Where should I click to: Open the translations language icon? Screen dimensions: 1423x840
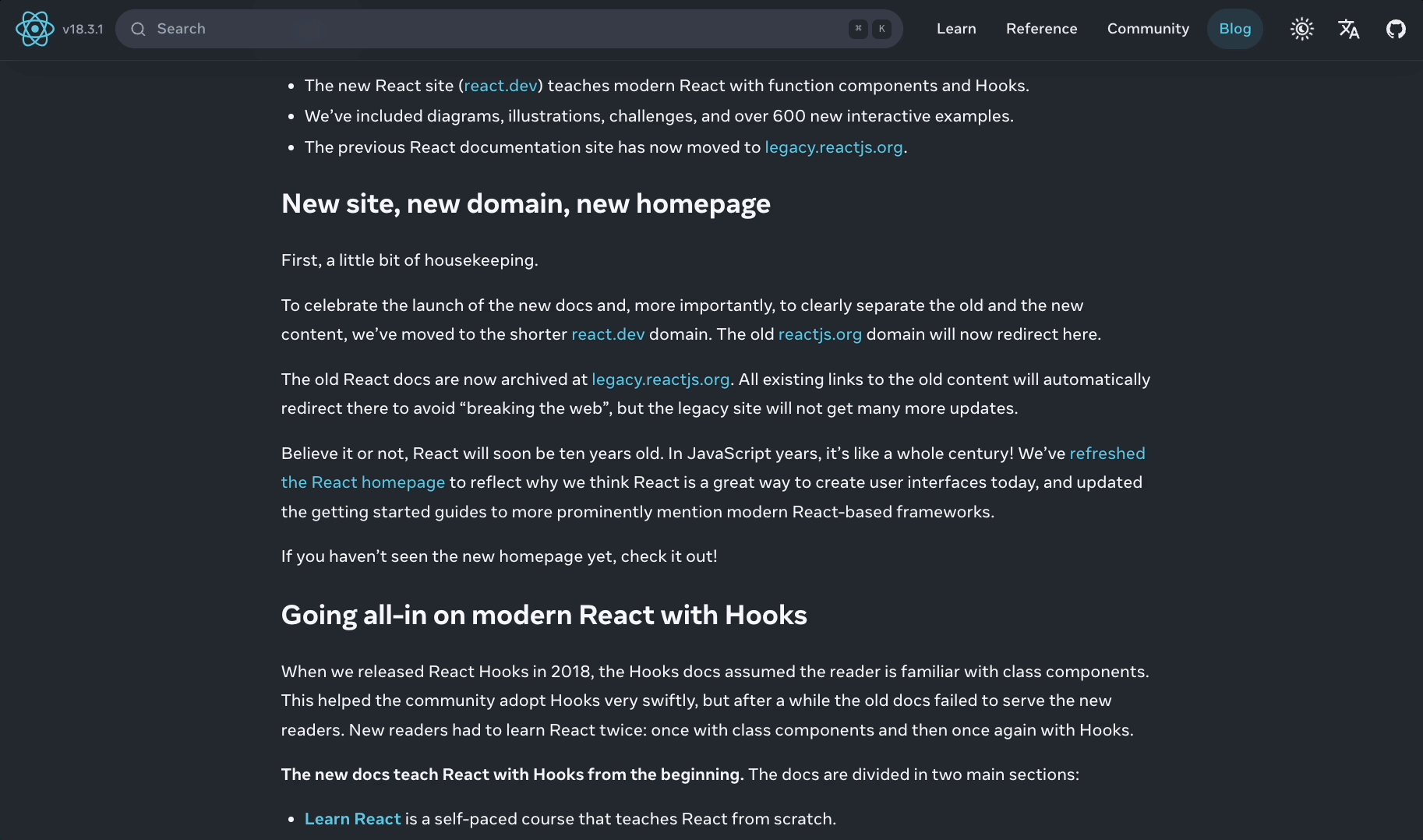pyautogui.click(x=1348, y=29)
